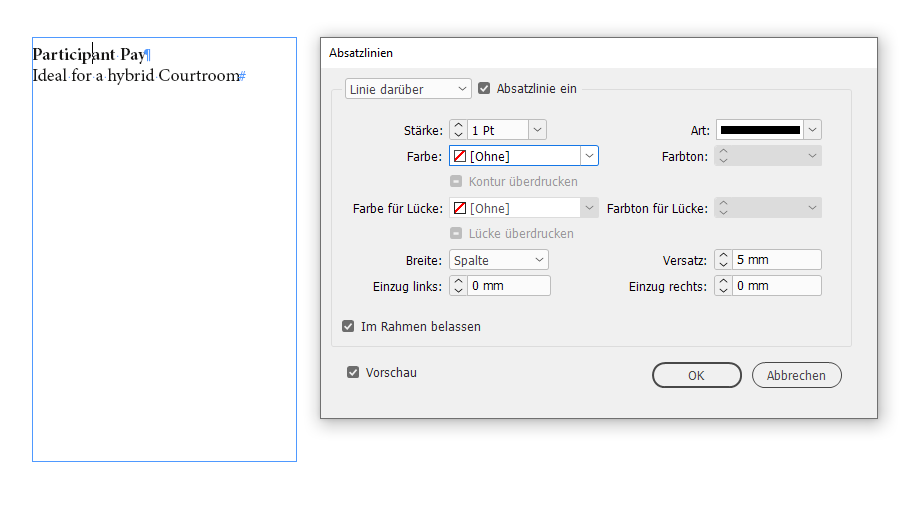919x505 pixels.
Task: Click the Absatzlinien dialog title bar
Action: pyautogui.click(x=598, y=52)
